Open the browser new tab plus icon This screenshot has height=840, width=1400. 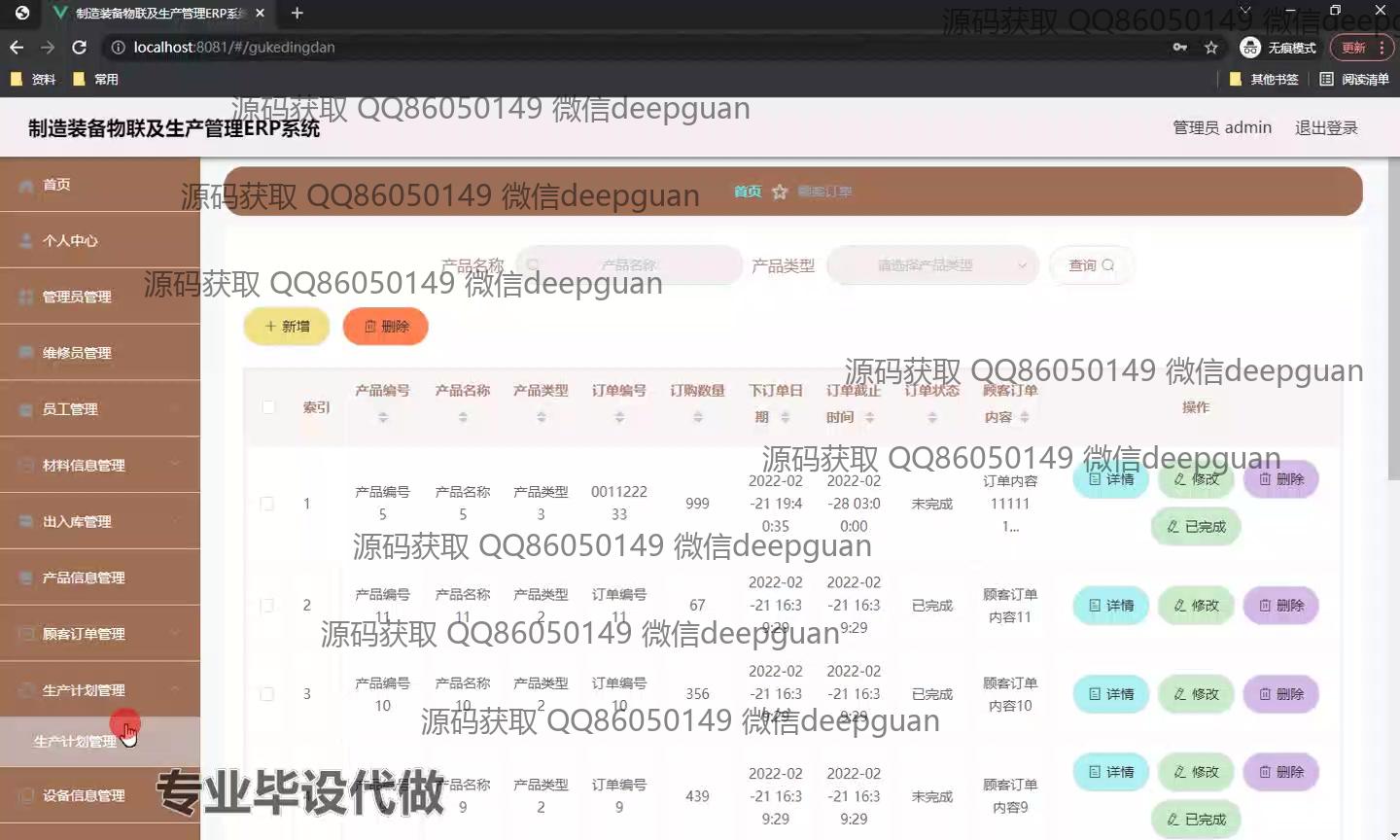tap(297, 13)
